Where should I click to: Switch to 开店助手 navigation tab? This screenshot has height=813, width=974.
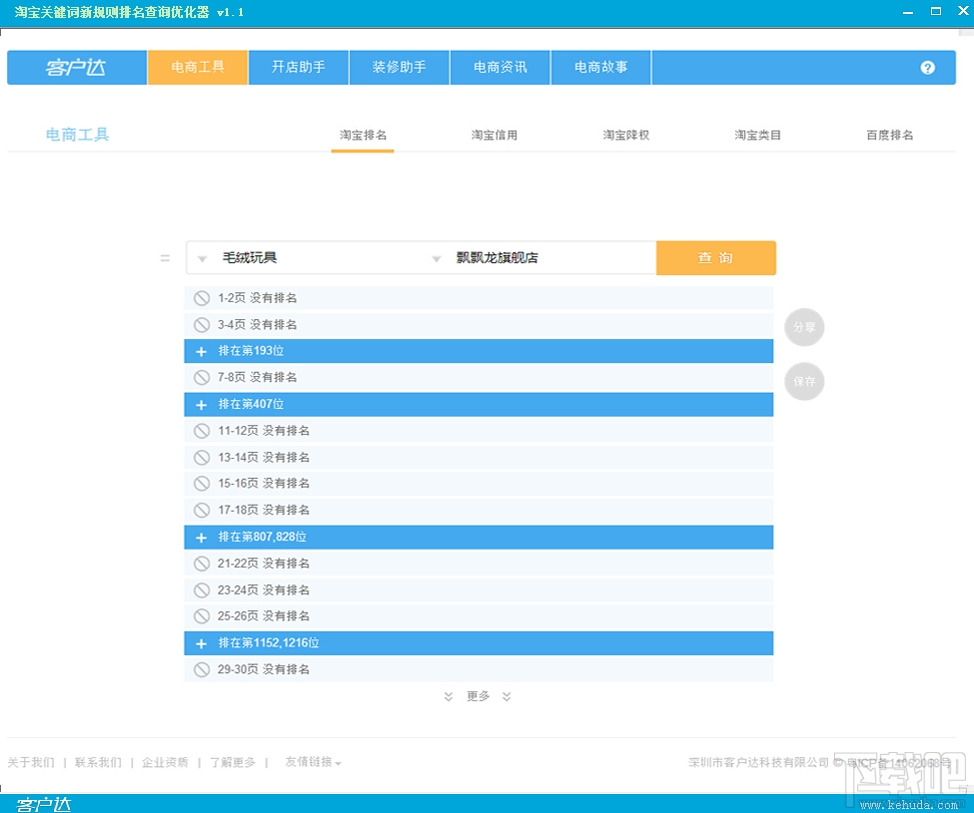point(299,67)
